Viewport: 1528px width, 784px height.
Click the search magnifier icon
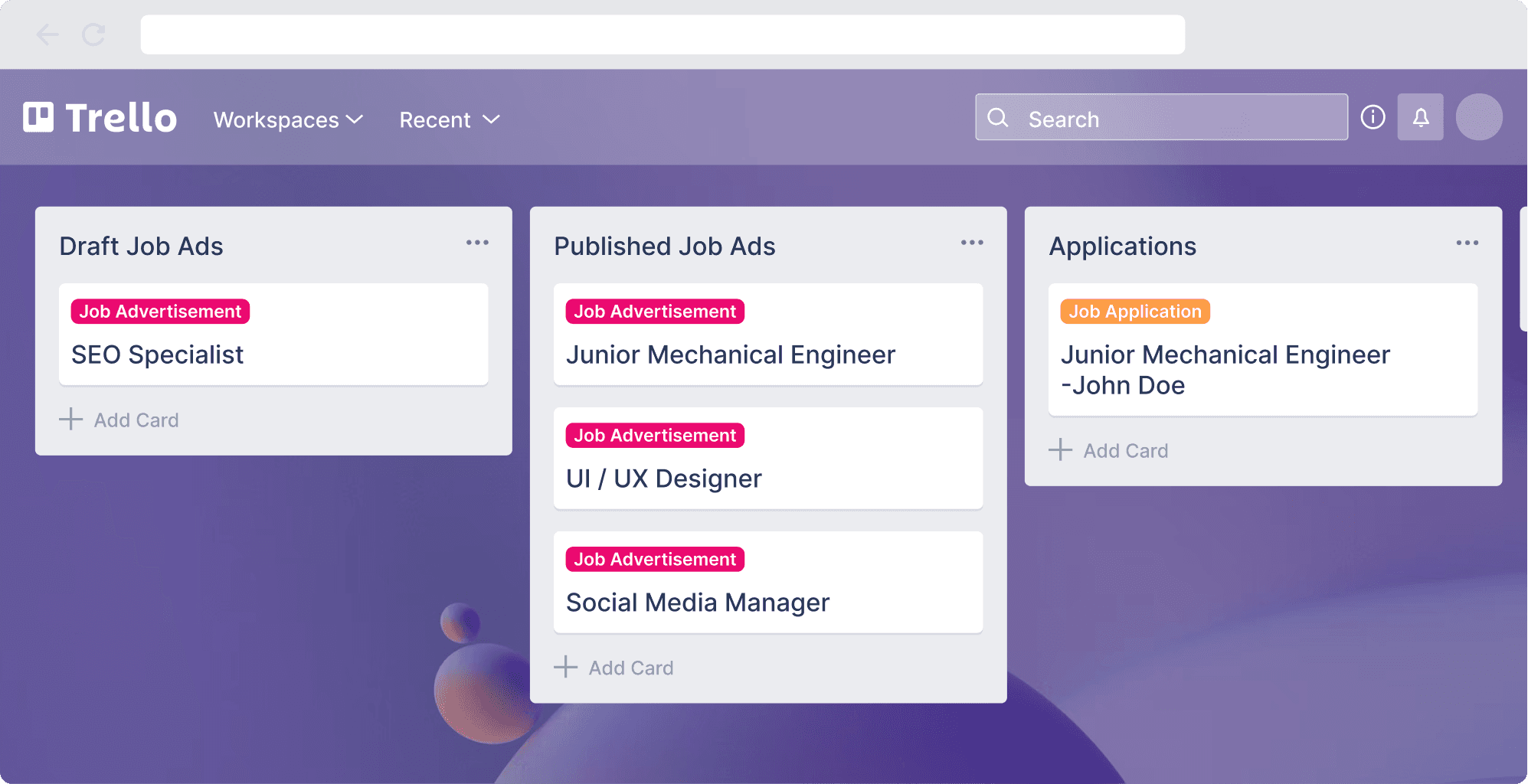point(998,117)
